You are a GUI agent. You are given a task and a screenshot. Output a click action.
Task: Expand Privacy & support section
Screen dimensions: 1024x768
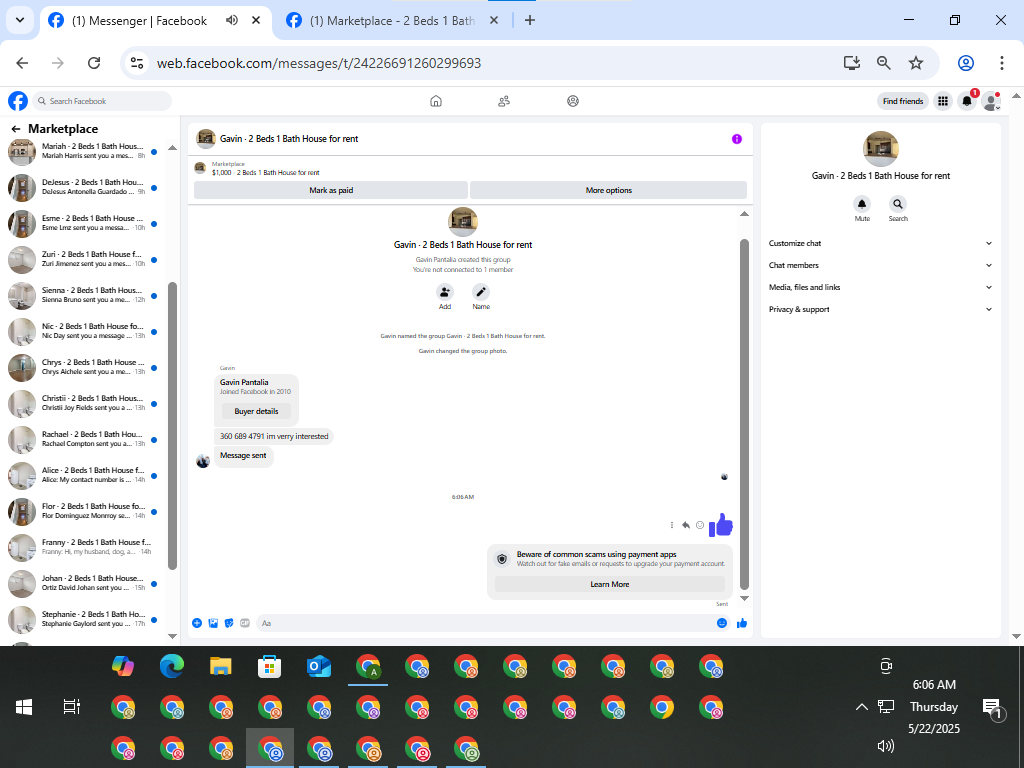click(x=880, y=310)
